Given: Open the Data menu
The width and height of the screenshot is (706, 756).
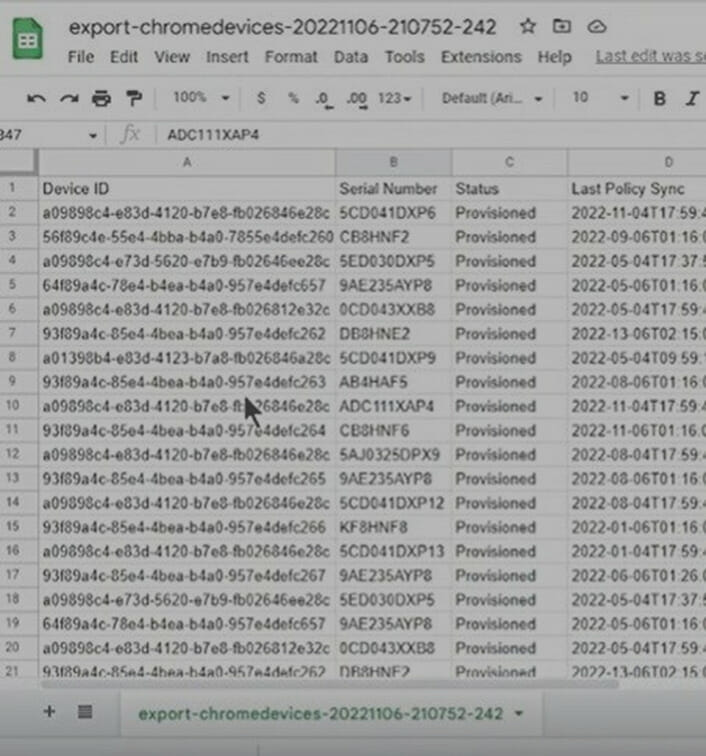Looking at the screenshot, I should 351,57.
